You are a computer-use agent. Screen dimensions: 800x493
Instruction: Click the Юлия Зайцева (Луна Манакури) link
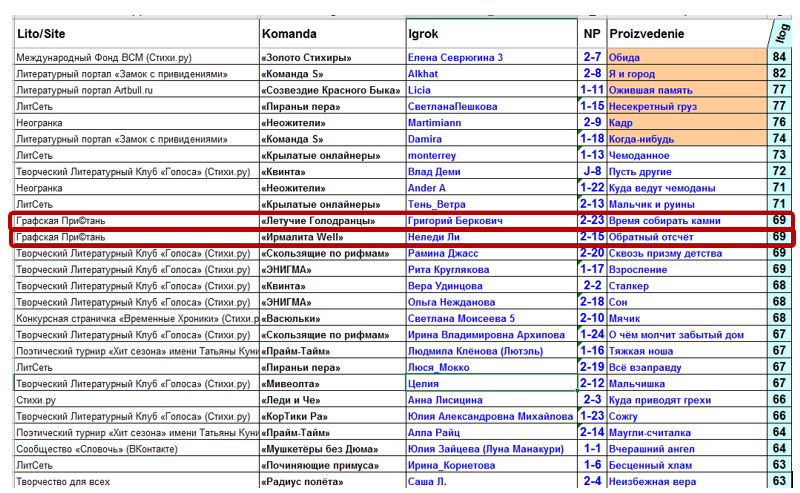(481, 449)
